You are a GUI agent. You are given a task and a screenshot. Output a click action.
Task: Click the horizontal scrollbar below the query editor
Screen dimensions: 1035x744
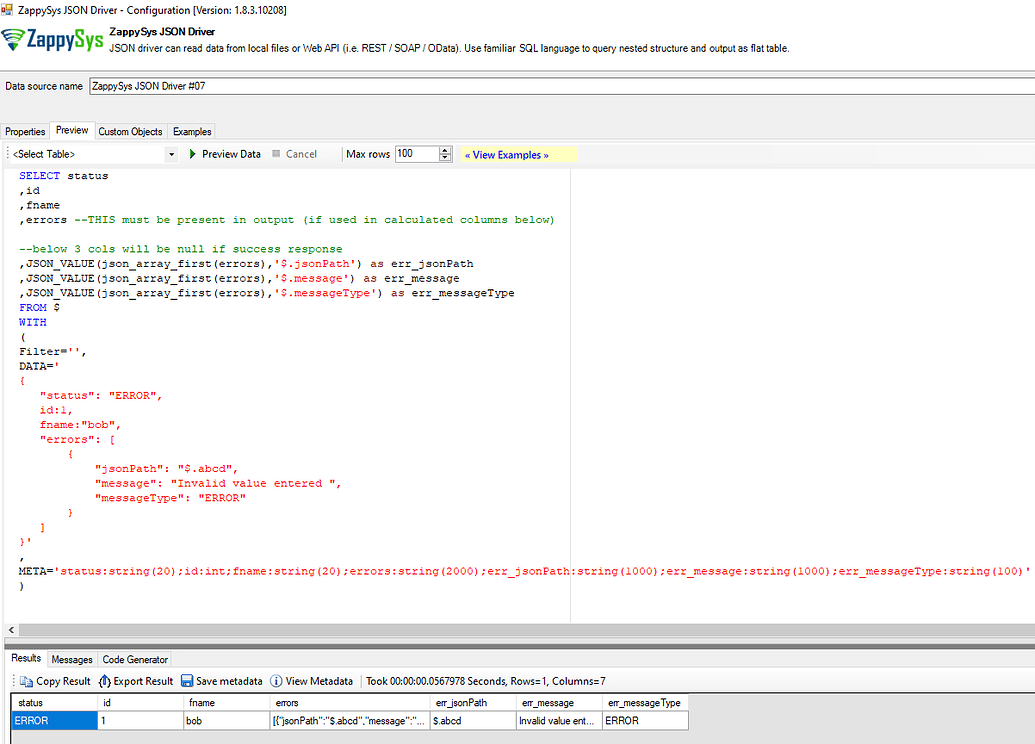coord(300,629)
